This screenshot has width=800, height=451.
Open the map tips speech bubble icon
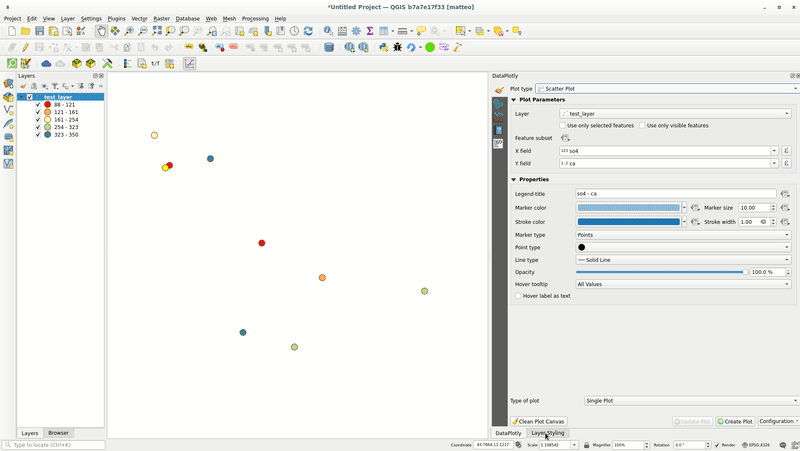(x=421, y=31)
